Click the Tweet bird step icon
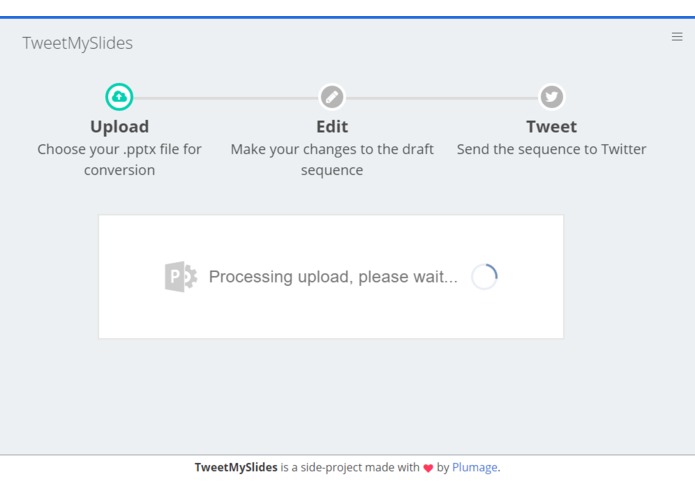 [551, 97]
